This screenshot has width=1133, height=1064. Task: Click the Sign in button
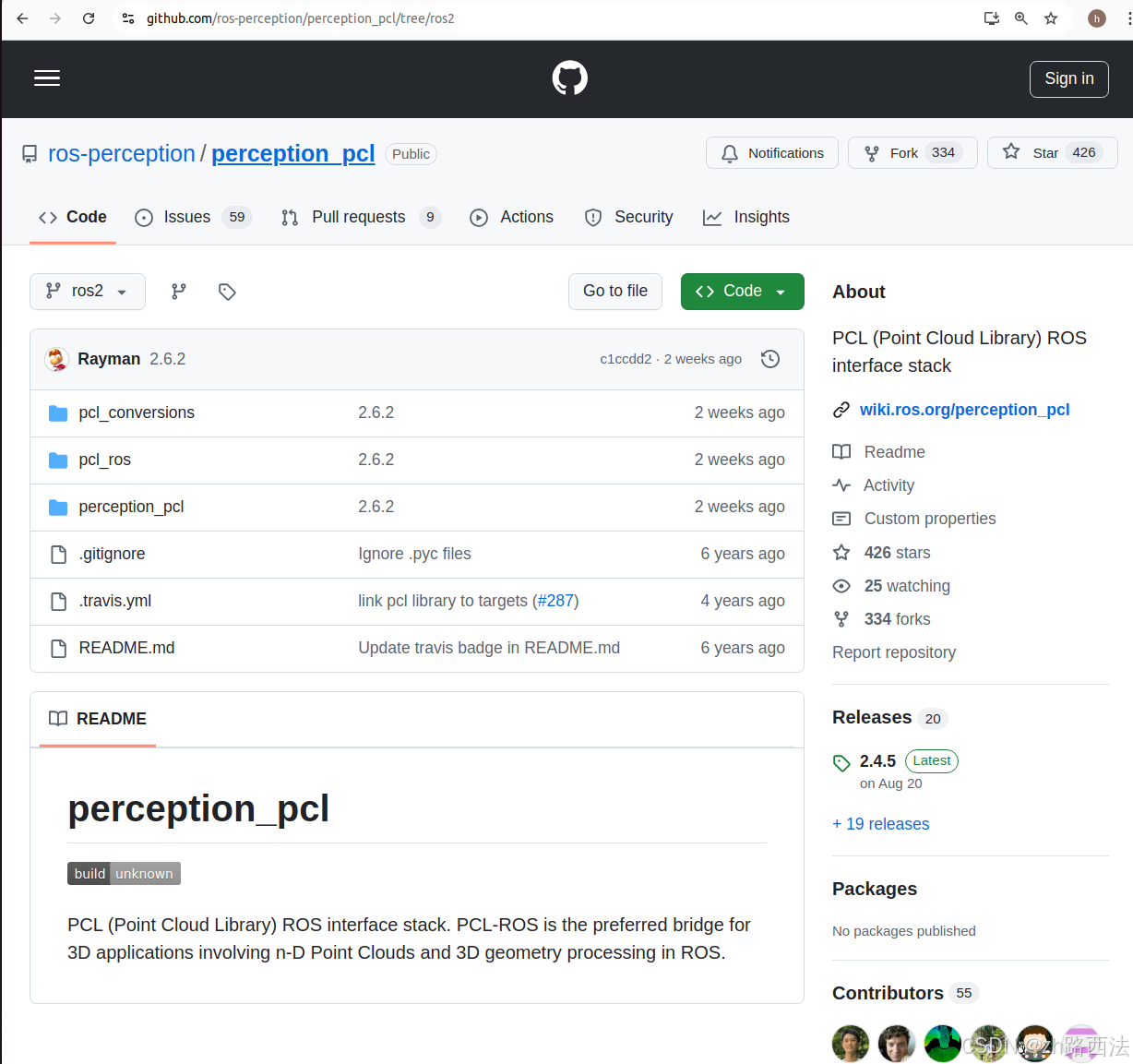point(1069,79)
